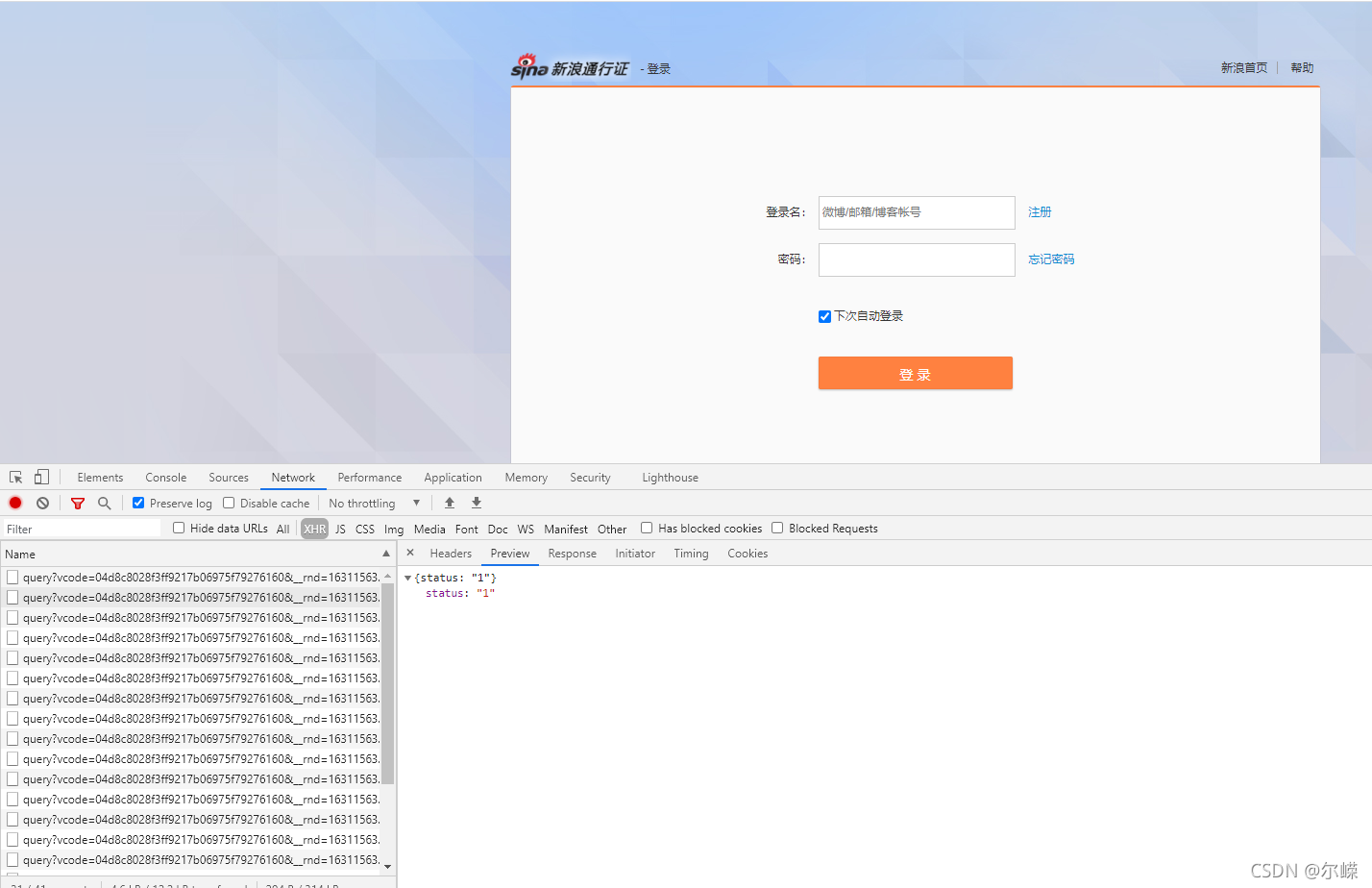Open the 忘记密码 forgot password link
This screenshot has height=888, width=1372.
pyautogui.click(x=1051, y=259)
